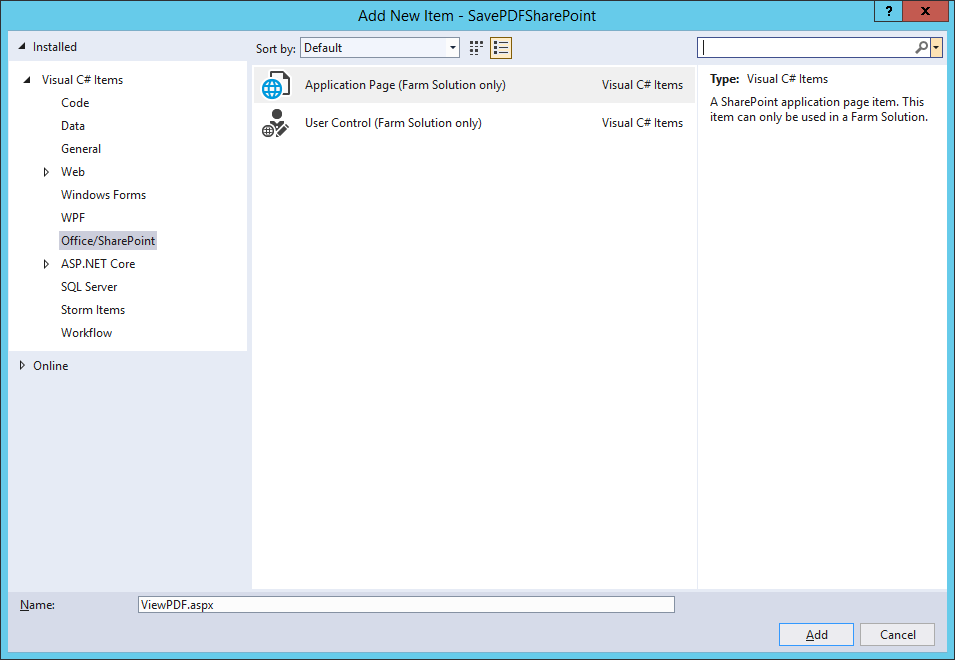Close the Add New Item dialog
The image size is (955, 660).
[925, 11]
